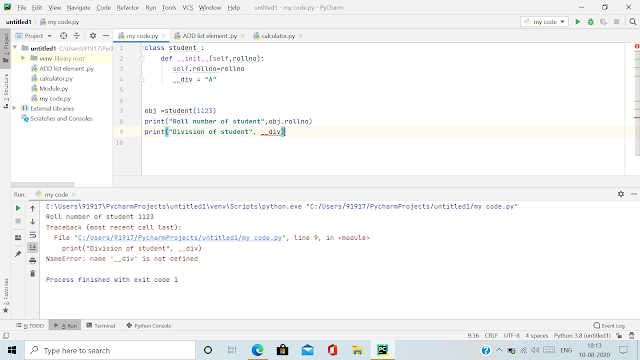The width and height of the screenshot is (640, 360).
Task: Print the run console output
Action: tap(33, 260)
